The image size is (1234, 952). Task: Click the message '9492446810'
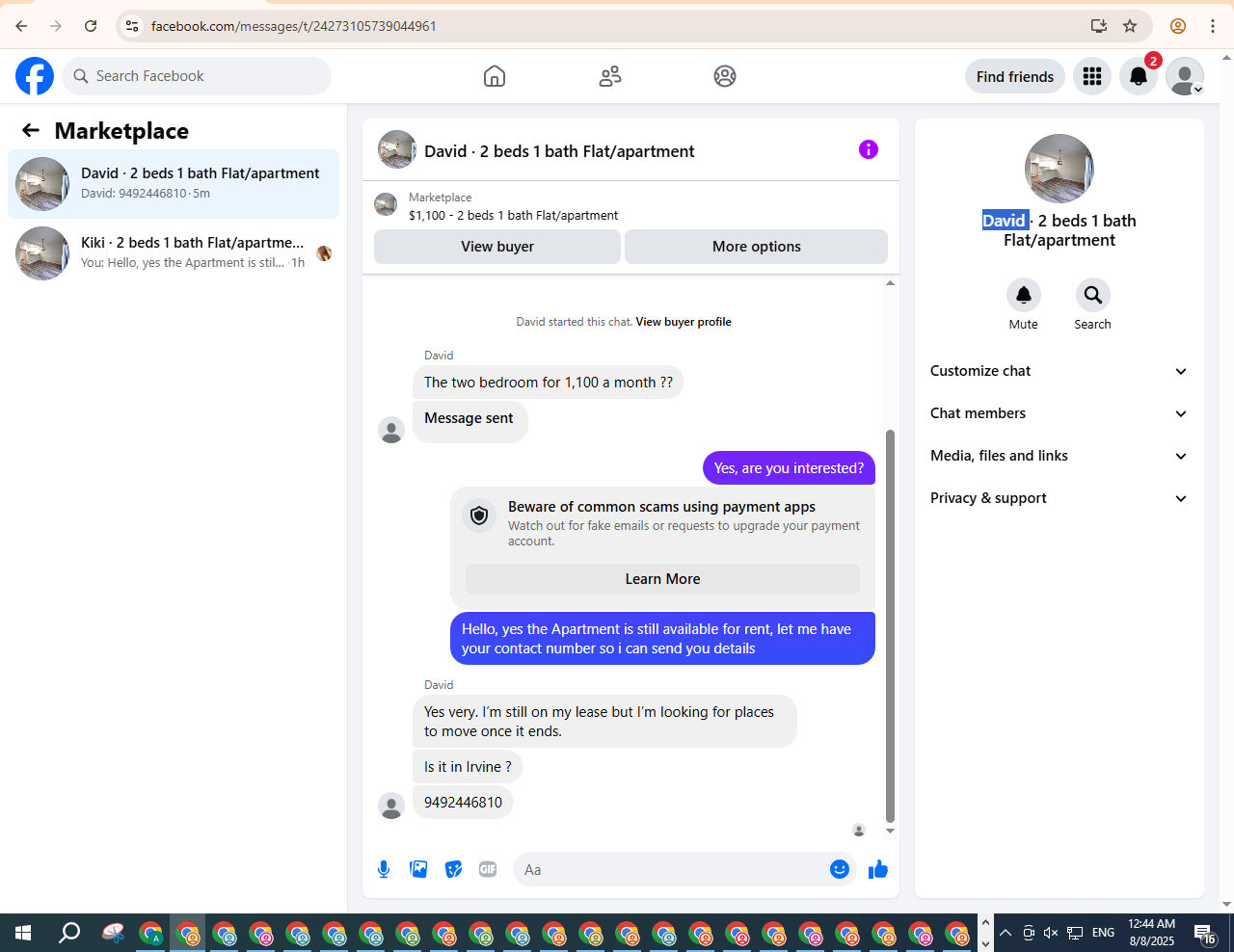coord(463,803)
